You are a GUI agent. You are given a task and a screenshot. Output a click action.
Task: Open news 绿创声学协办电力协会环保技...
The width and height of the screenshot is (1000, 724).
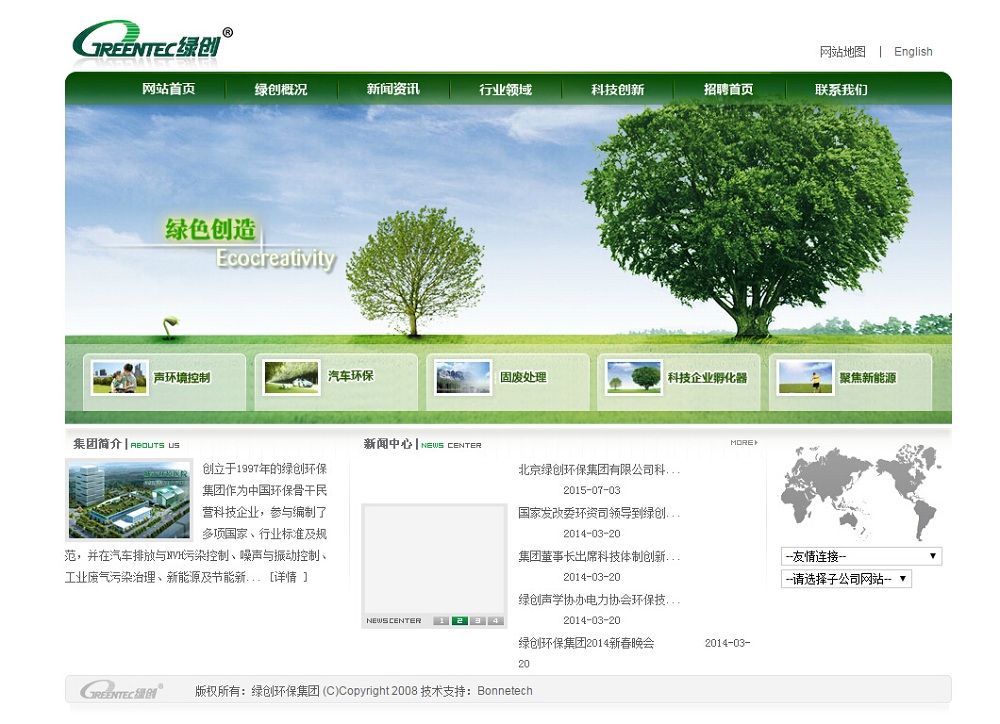coord(599,600)
